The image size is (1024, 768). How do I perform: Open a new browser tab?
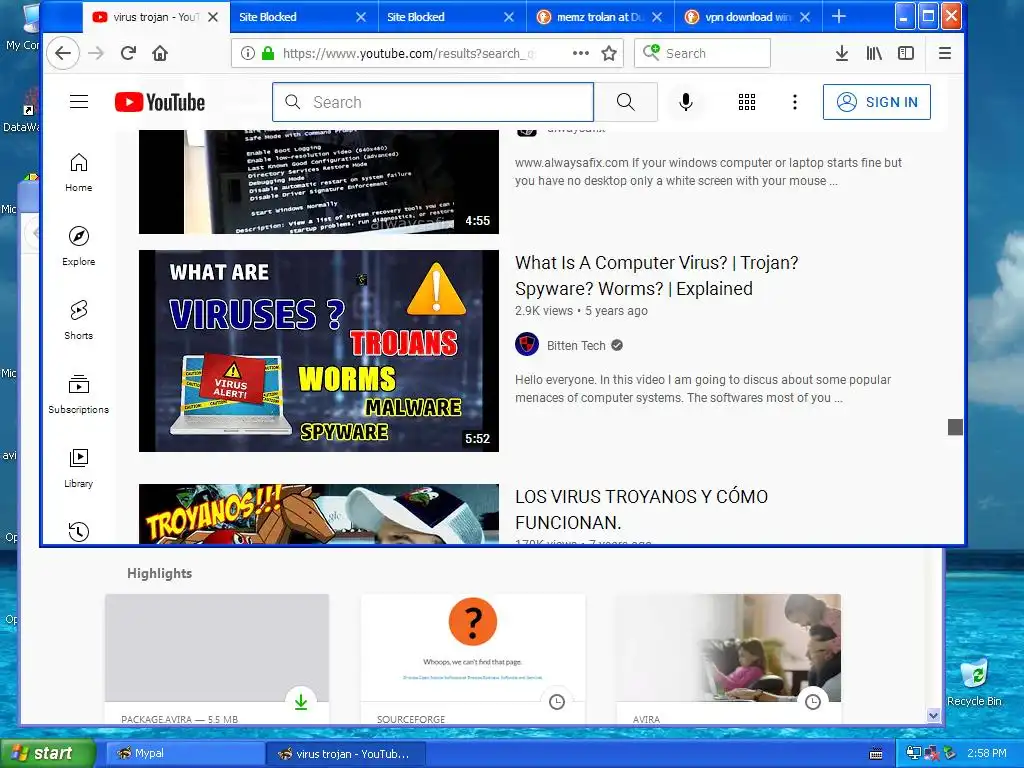point(839,17)
